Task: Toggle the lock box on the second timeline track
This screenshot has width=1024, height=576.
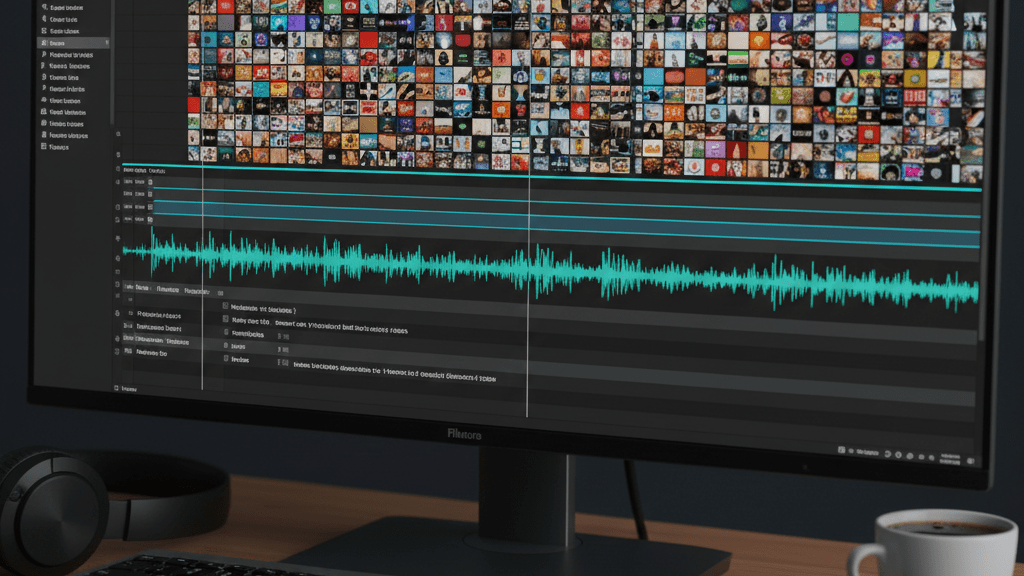Action: (150, 182)
